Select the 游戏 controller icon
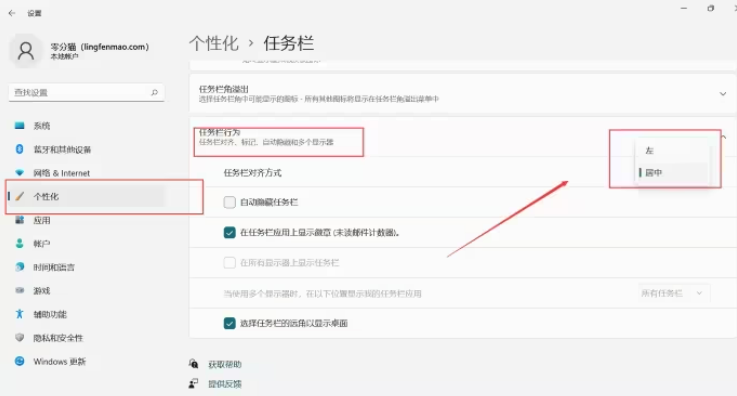This screenshot has height=396, width=737. click(19, 290)
